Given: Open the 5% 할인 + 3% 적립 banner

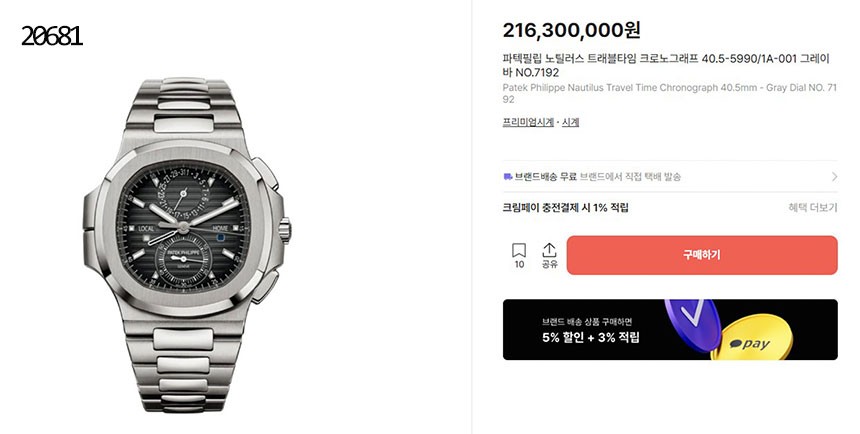Looking at the screenshot, I should (x=590, y=337).
